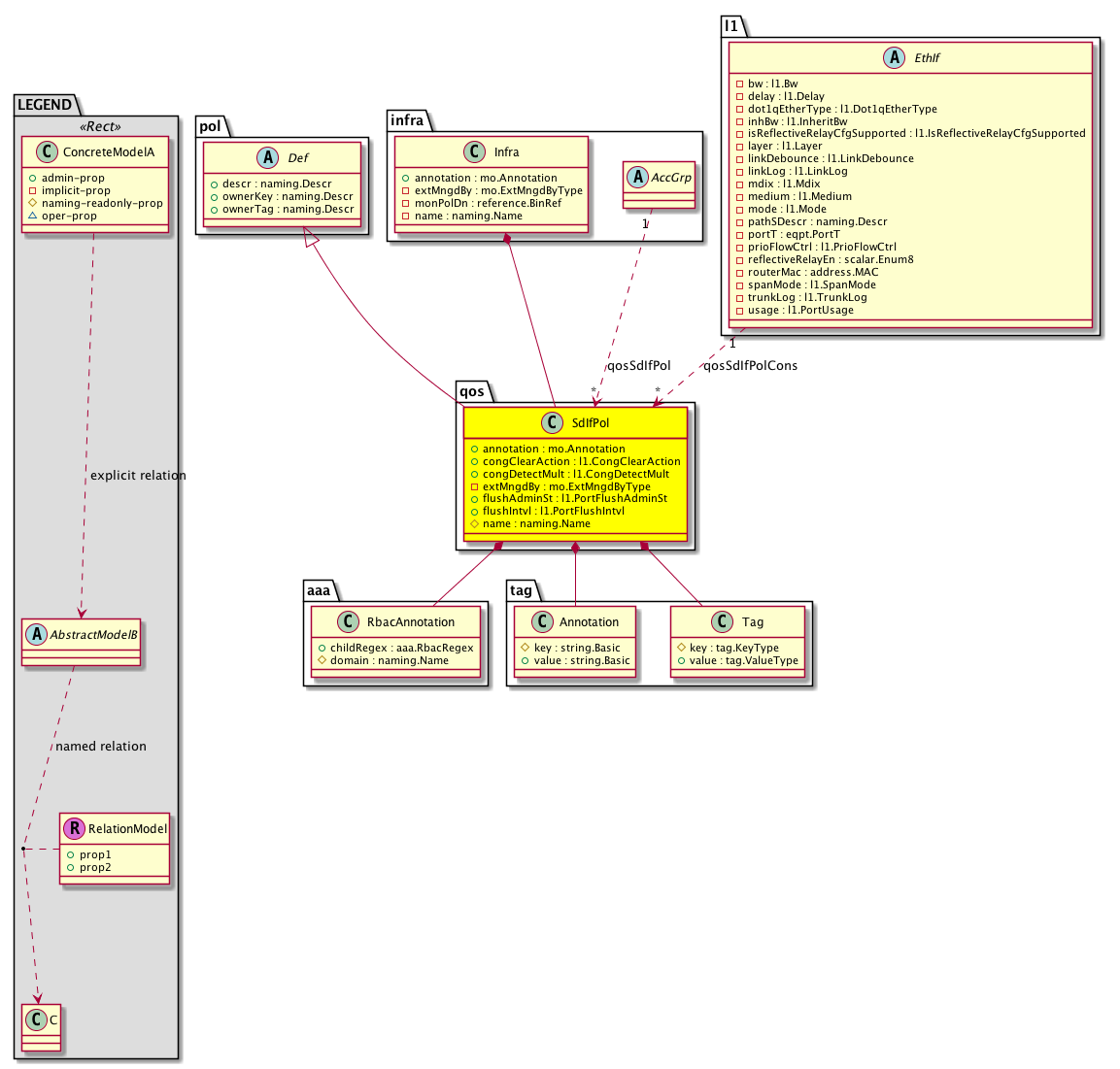Click the C icon of the Infra class
This screenshot has height=1069, width=1120.
pyautogui.click(x=476, y=152)
